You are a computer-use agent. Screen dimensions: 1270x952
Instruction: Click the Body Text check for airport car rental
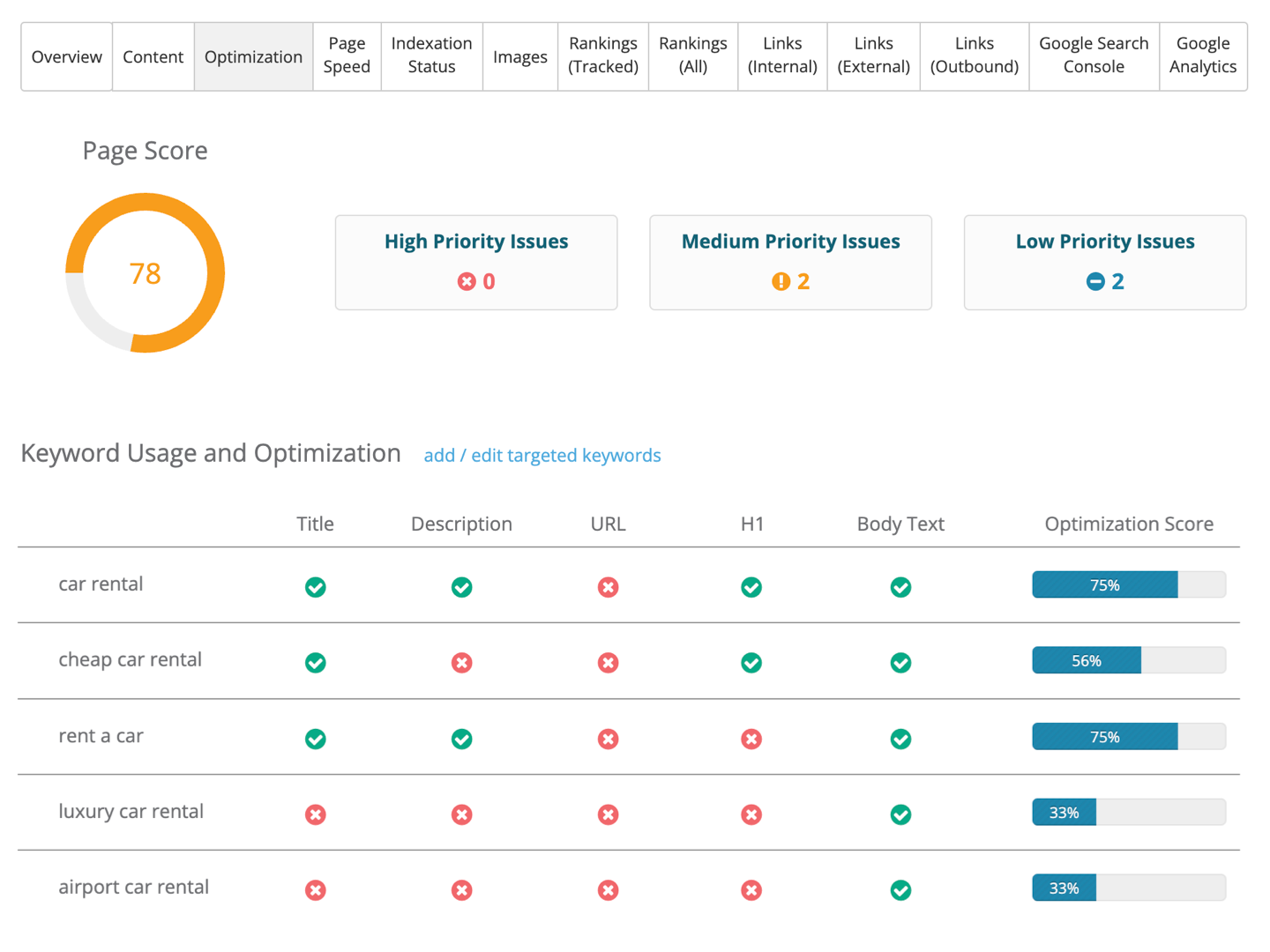pos(900,890)
